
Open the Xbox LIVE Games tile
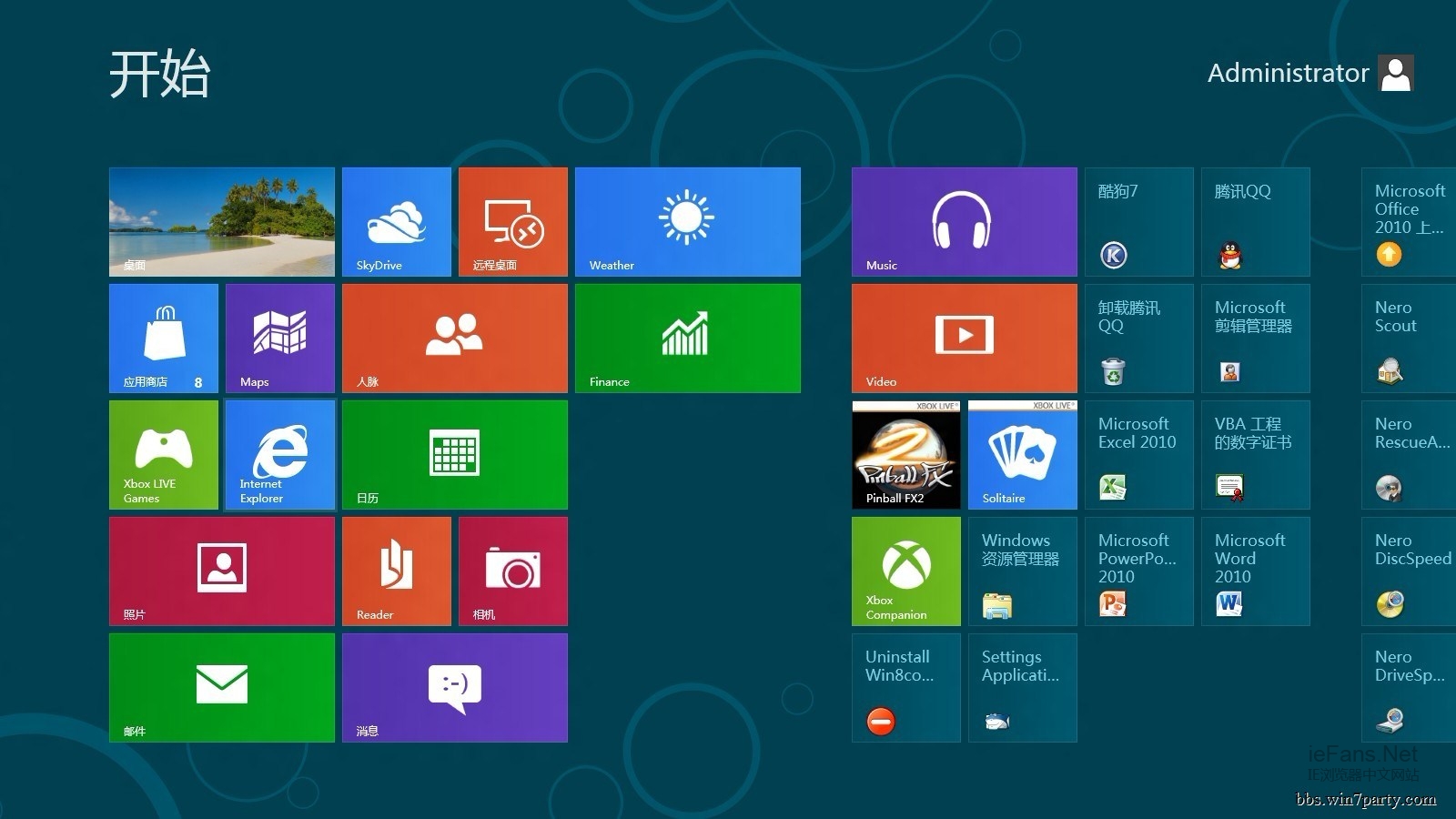click(163, 455)
